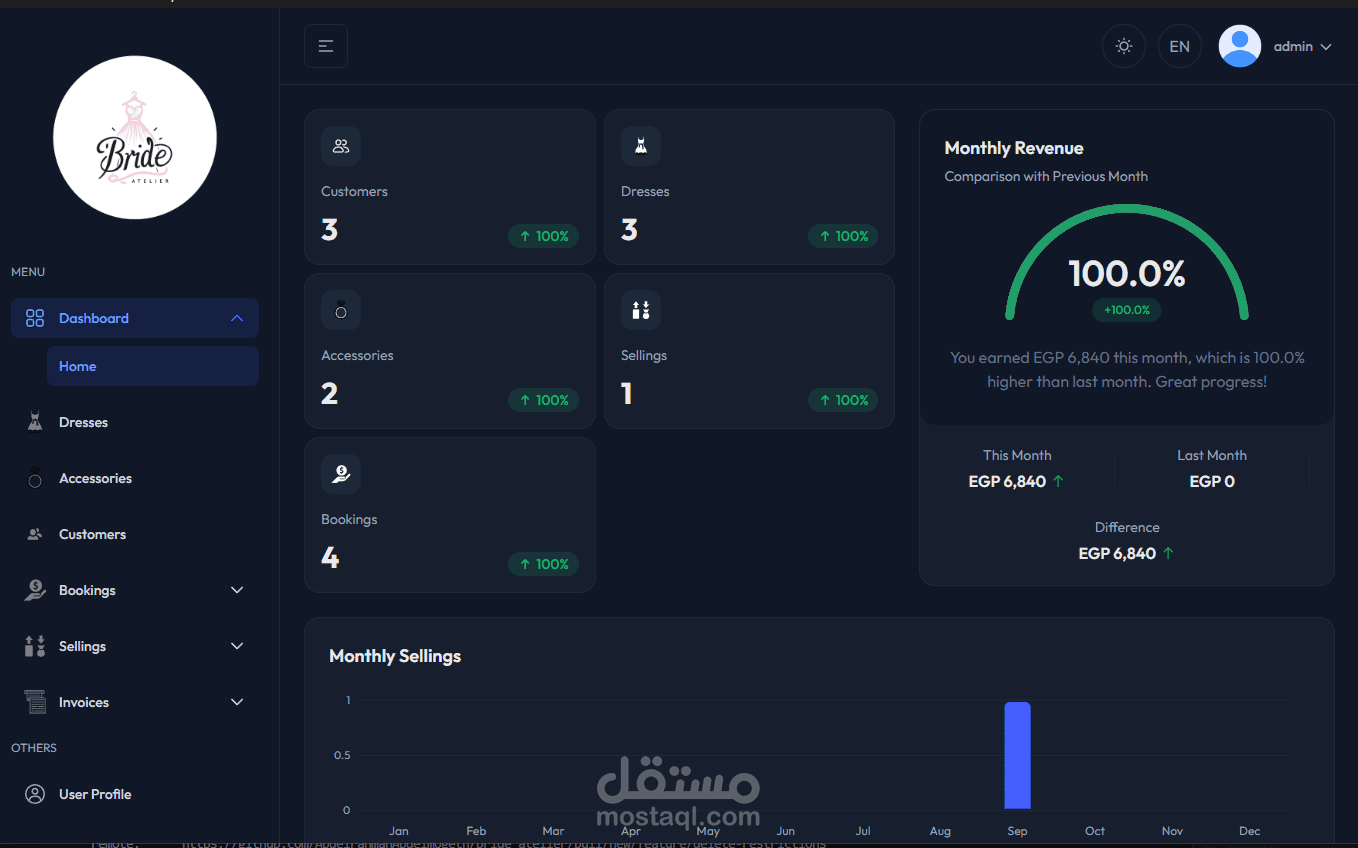Click the Bookings card 100% badge
Image resolution: width=1358 pixels, height=848 pixels.
543,564
